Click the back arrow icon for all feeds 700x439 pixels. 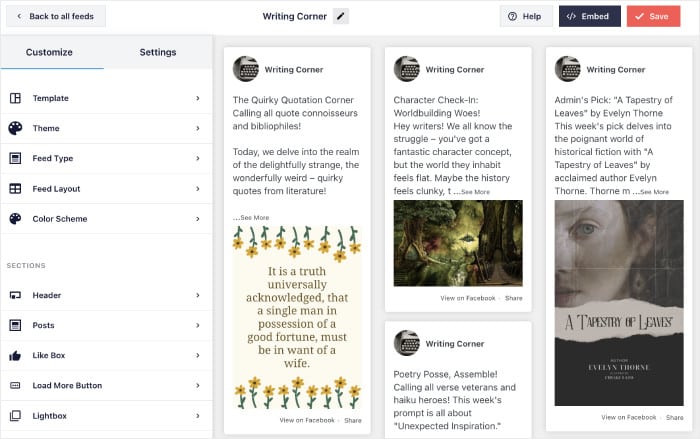click(19, 17)
